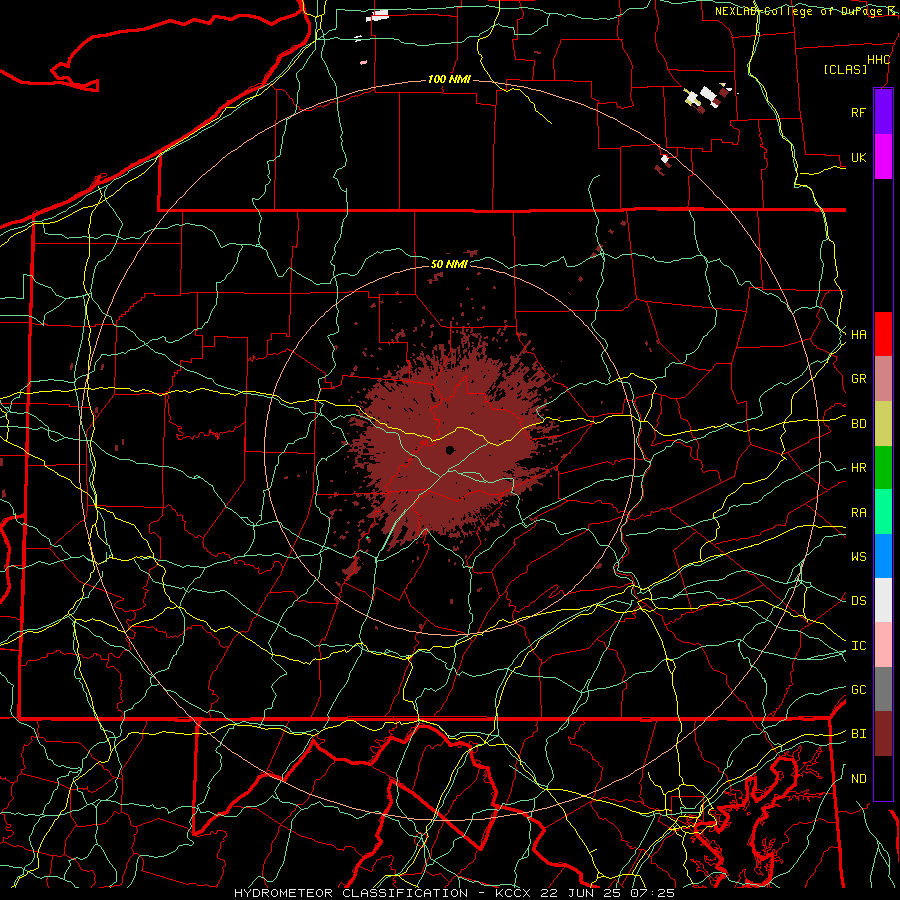Viewport: 900px width, 900px height.
Task: Click the ND black legend swatch
Action: pyautogui.click(x=883, y=778)
